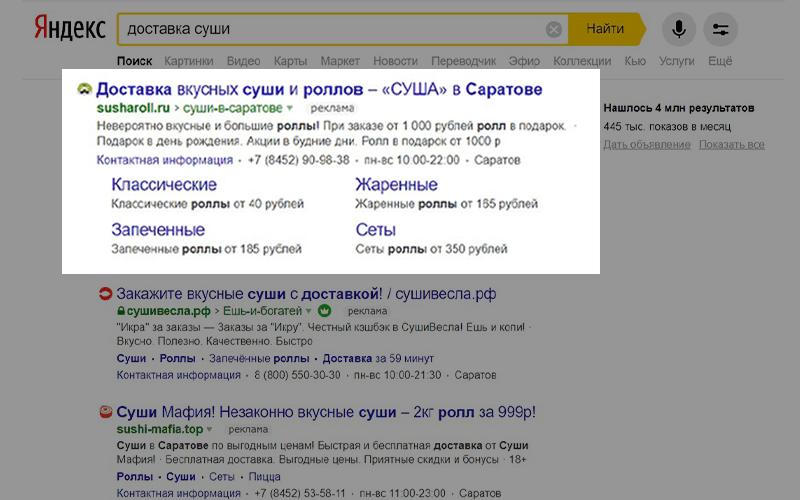Start voice search via microphone icon
Screen dimensions: 800x500
click(679, 29)
